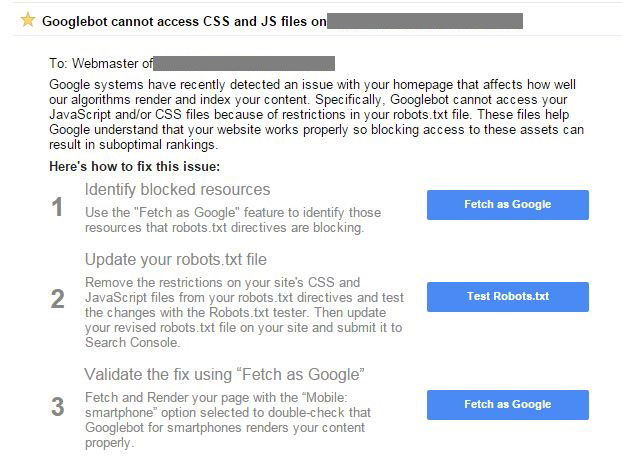Click the step number 3

(x=58, y=407)
